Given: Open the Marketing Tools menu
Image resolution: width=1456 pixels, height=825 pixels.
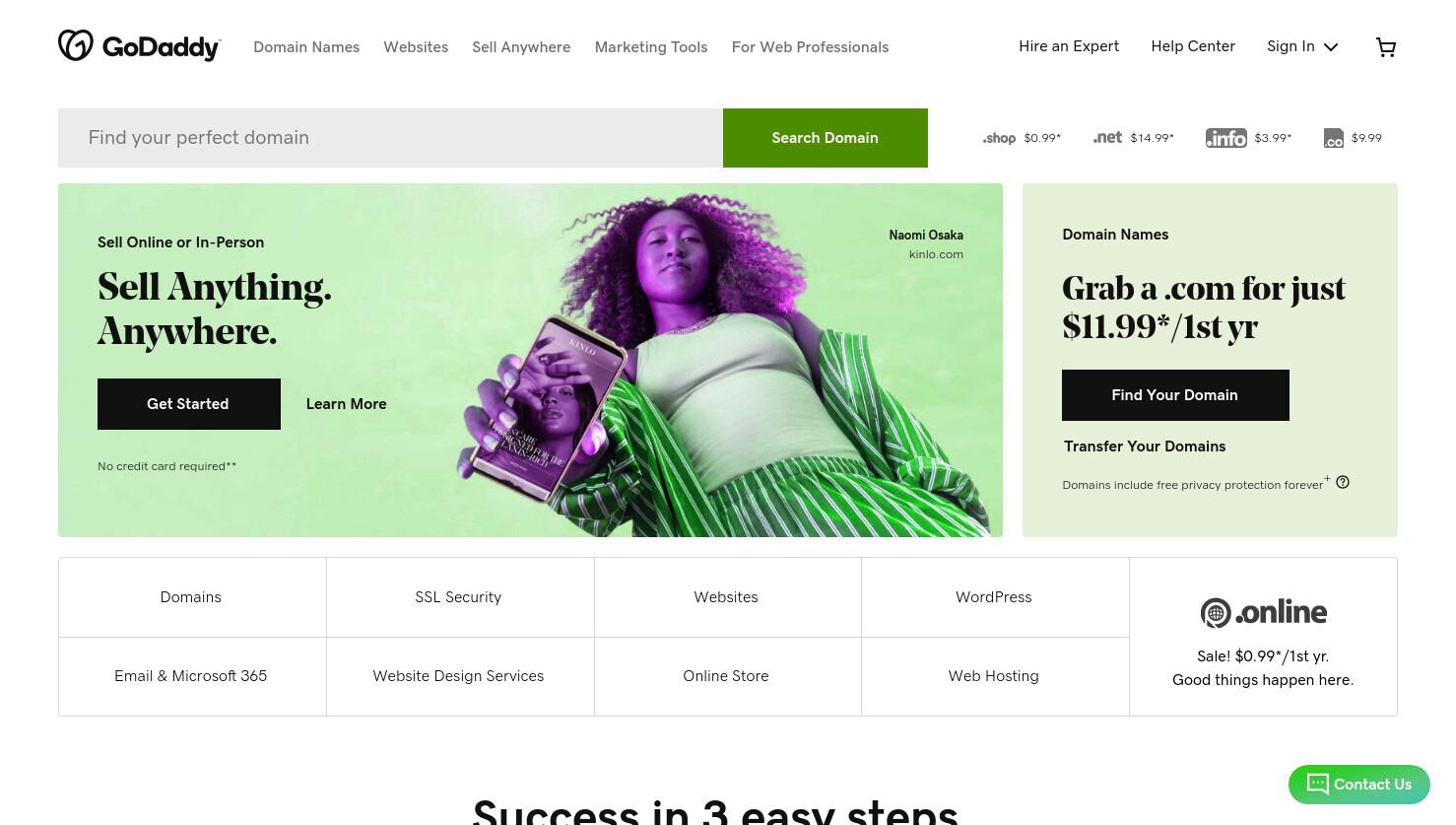Looking at the screenshot, I should click(651, 47).
